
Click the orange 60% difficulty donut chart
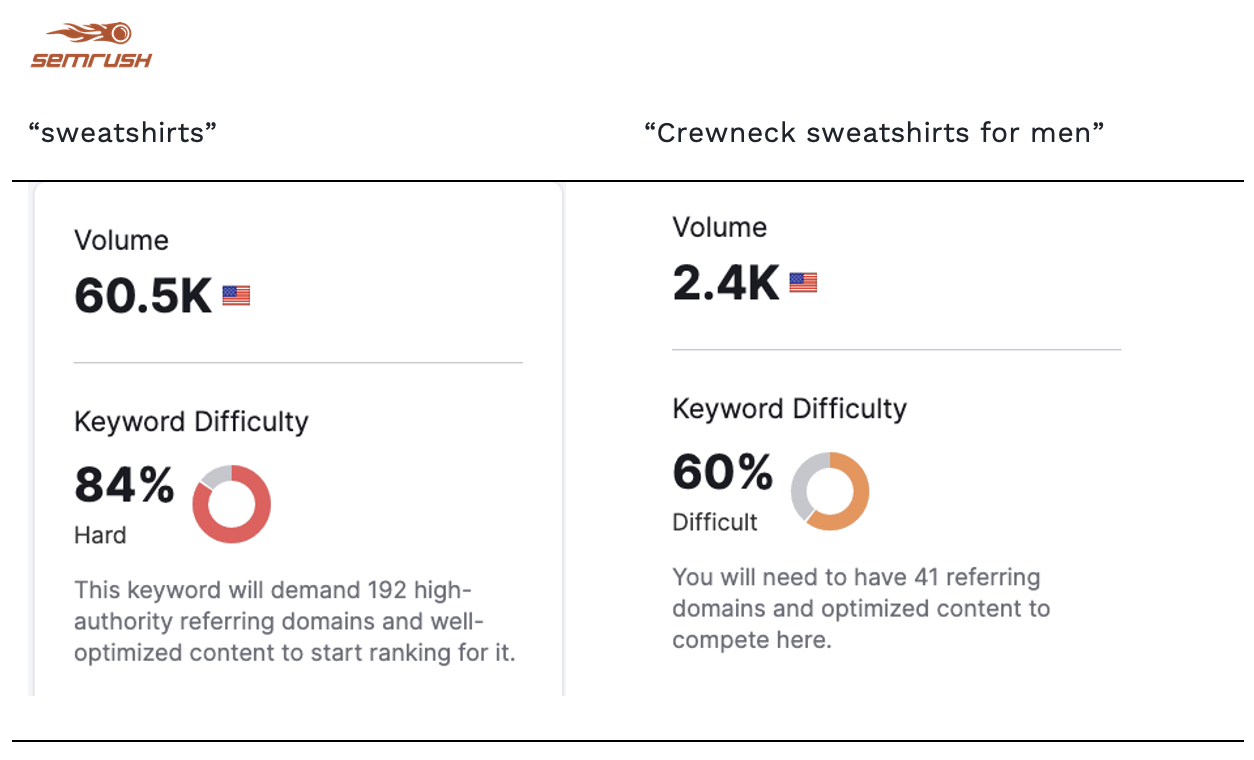pyautogui.click(x=830, y=491)
